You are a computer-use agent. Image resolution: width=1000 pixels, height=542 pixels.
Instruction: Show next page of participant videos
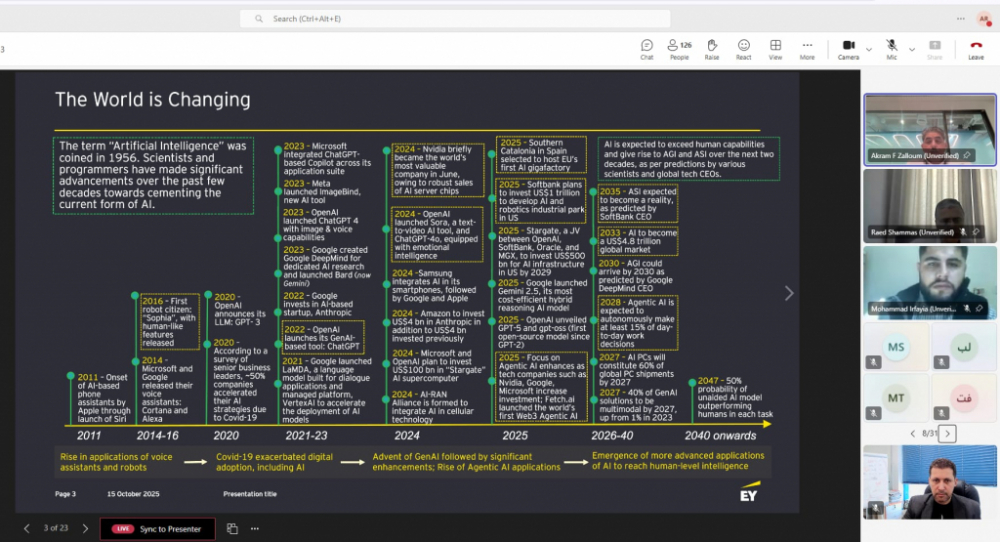point(948,433)
